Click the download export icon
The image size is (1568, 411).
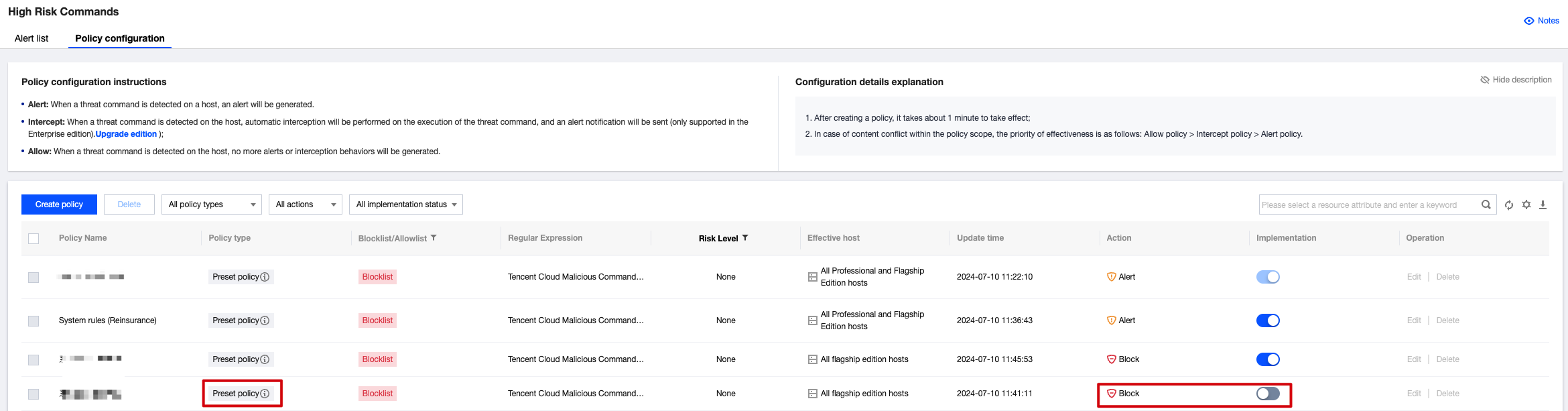pyautogui.click(x=1543, y=205)
